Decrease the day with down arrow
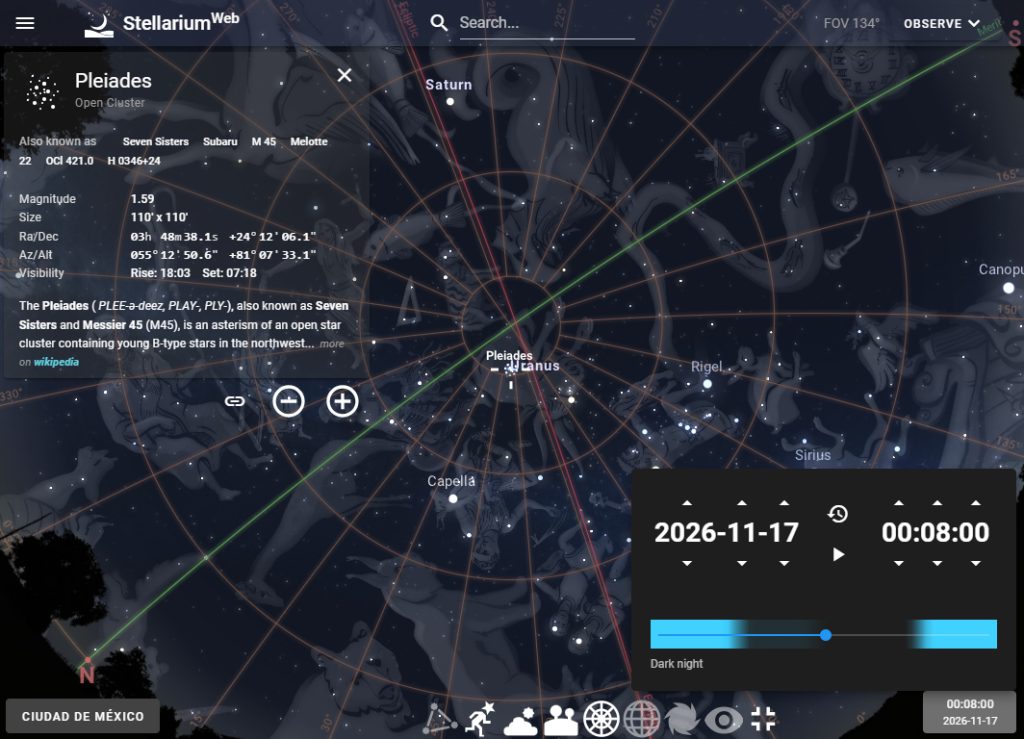The height and width of the screenshot is (739, 1024). 784,563
